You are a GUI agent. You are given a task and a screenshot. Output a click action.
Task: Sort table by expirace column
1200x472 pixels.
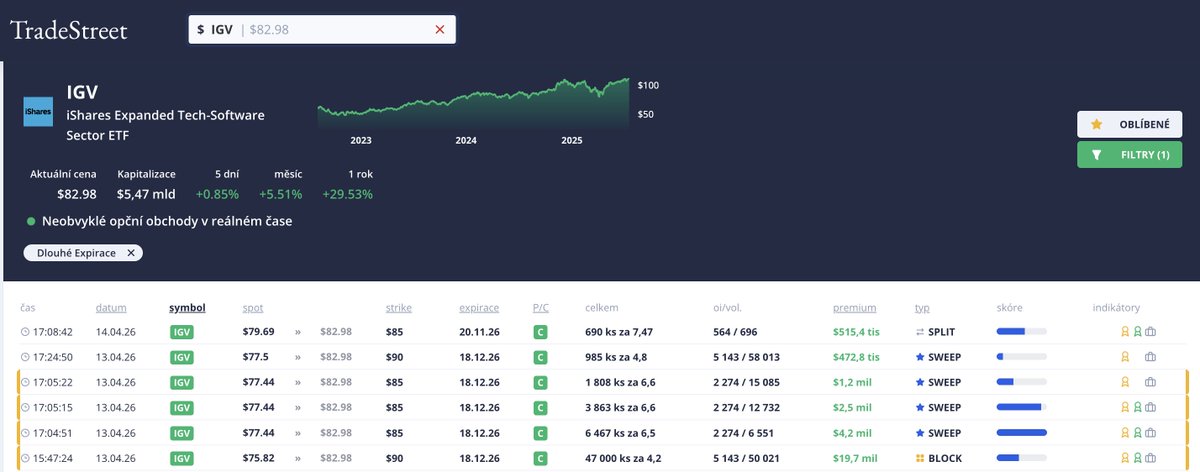(479, 308)
